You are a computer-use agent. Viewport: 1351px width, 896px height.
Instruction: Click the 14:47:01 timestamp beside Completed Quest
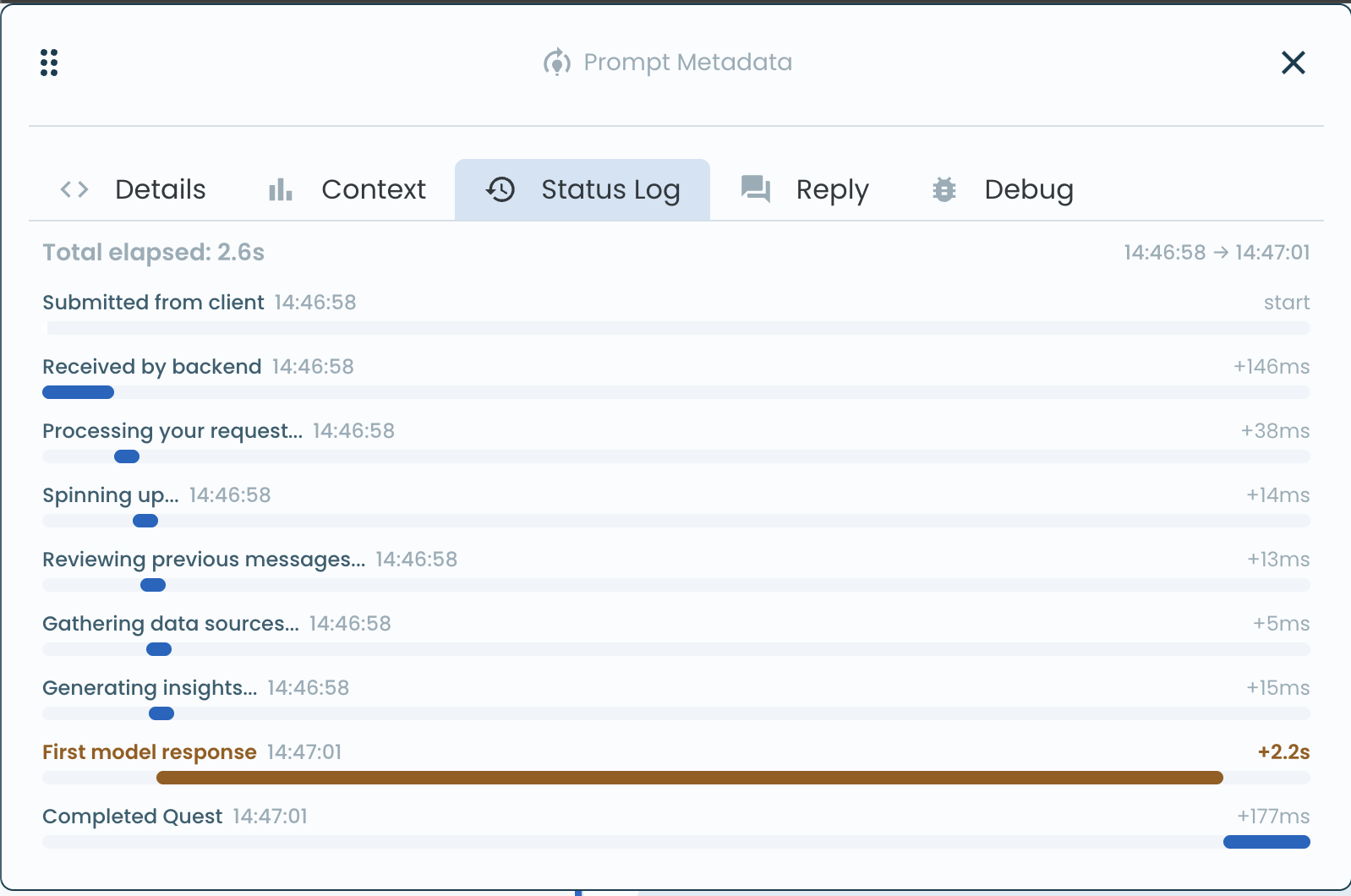pos(271,817)
